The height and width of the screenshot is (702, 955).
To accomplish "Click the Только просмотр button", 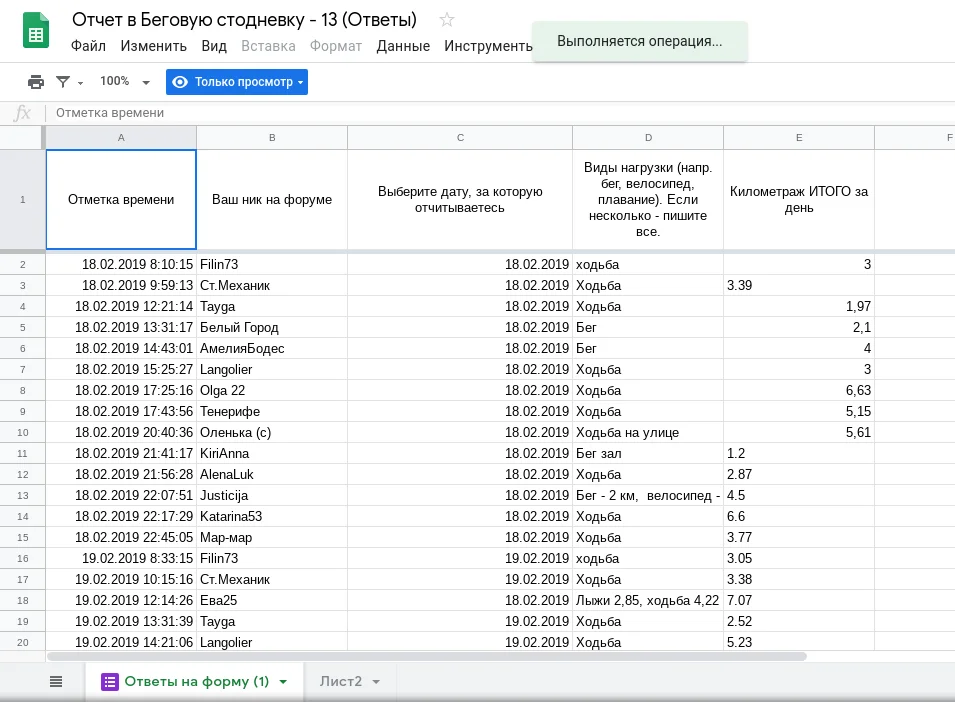I will click(243, 82).
